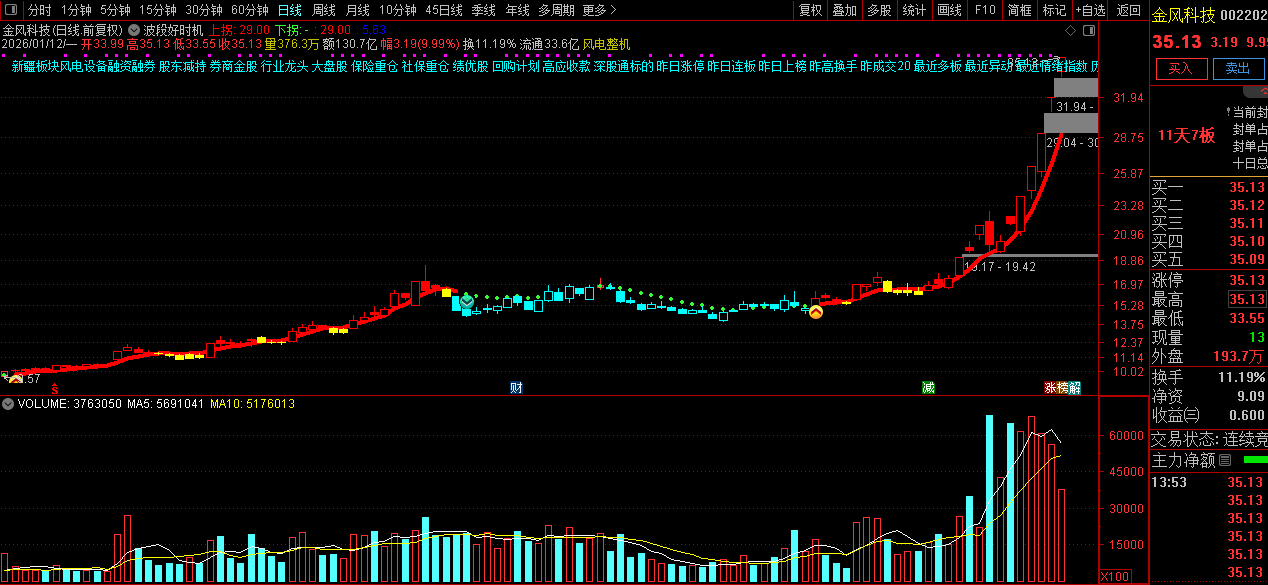This screenshot has height=585, width=1268.
Task: Switch to 1分钟 period
Action: 76,10
